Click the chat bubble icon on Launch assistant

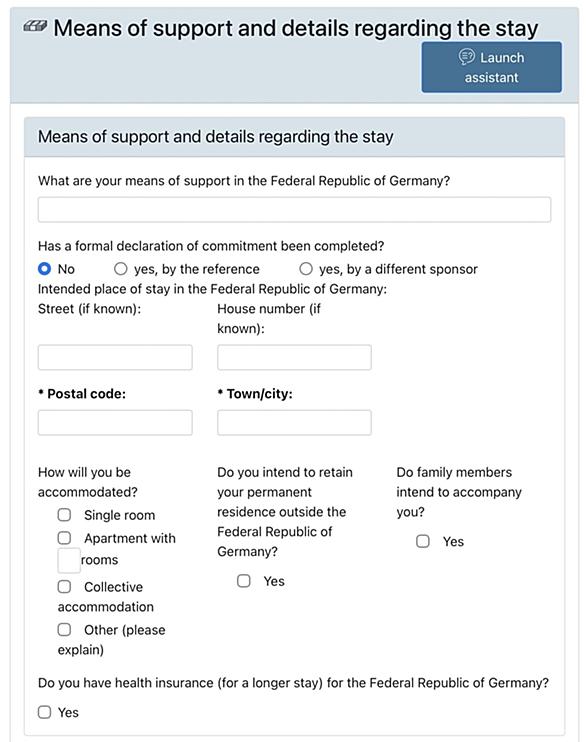(466, 57)
